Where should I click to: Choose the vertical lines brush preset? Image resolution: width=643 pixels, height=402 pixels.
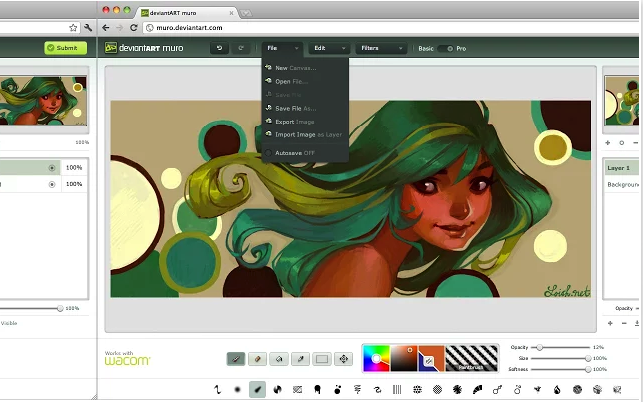pyautogui.click(x=397, y=389)
